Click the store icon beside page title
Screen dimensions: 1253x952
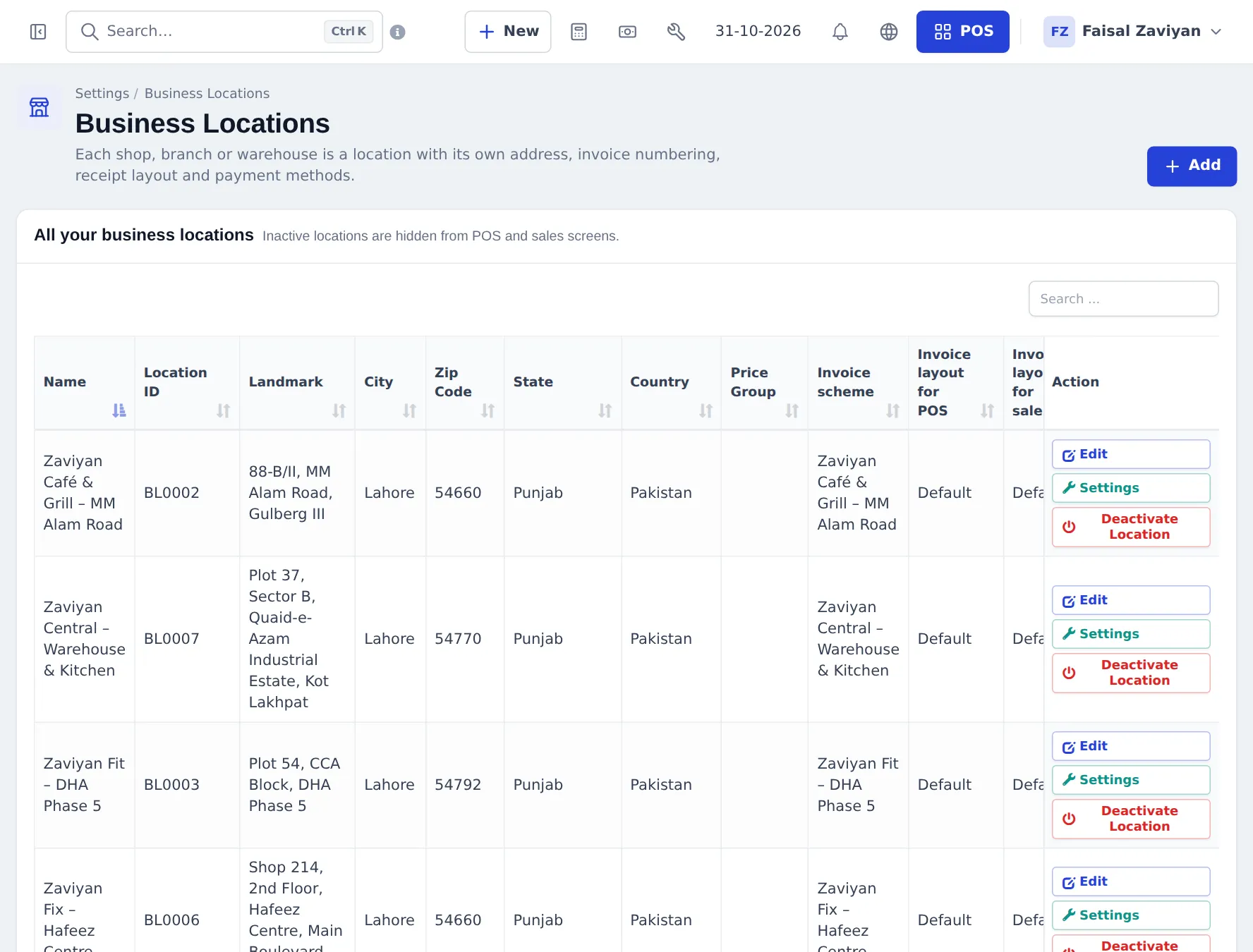pos(40,107)
